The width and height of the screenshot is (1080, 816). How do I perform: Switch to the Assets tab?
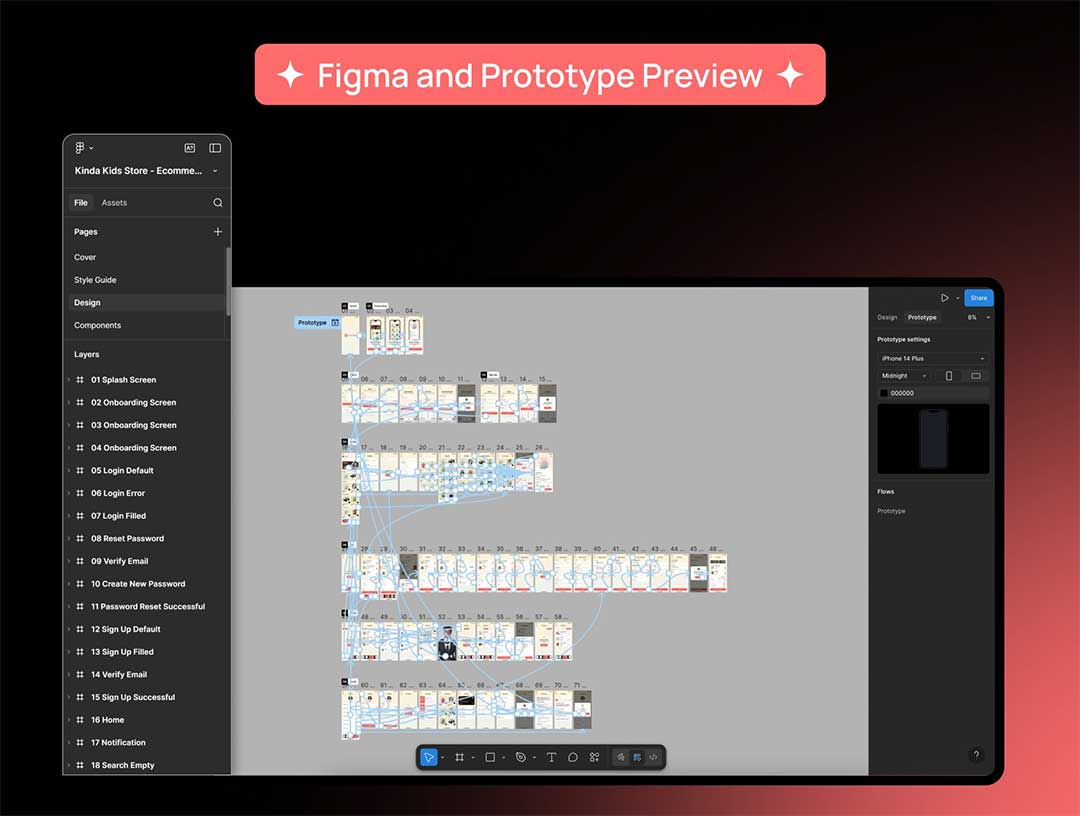[x=114, y=203]
